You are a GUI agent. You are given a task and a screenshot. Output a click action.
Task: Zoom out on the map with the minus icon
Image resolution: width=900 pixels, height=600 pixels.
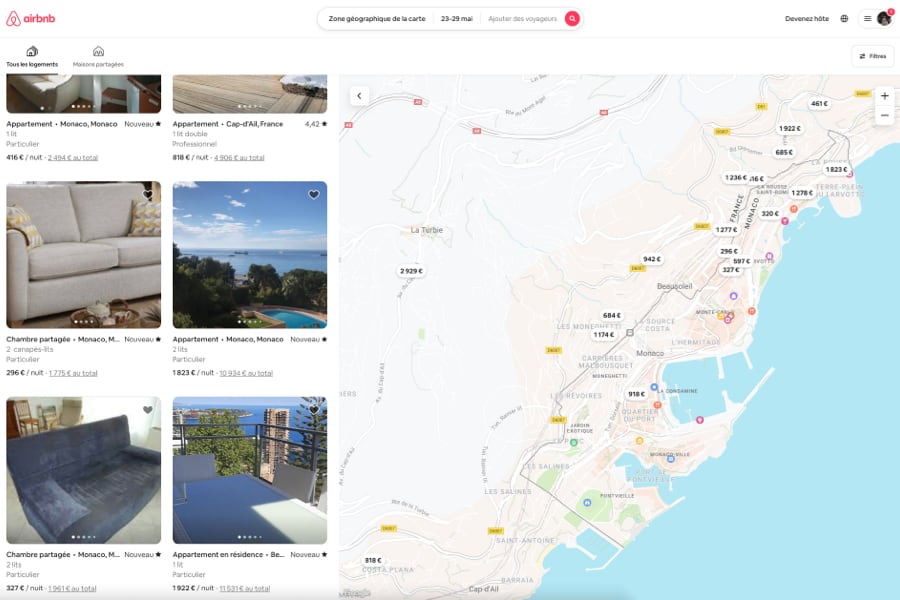click(884, 115)
